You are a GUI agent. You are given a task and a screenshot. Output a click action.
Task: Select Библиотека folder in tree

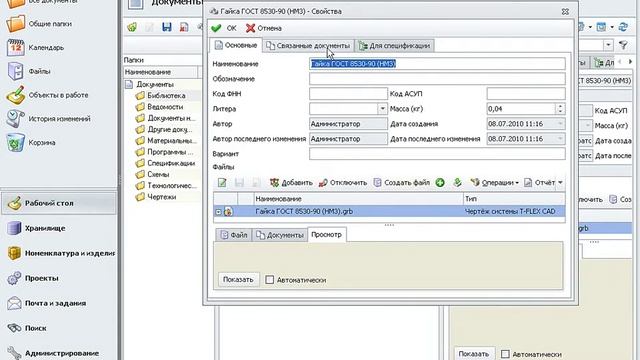point(161,96)
